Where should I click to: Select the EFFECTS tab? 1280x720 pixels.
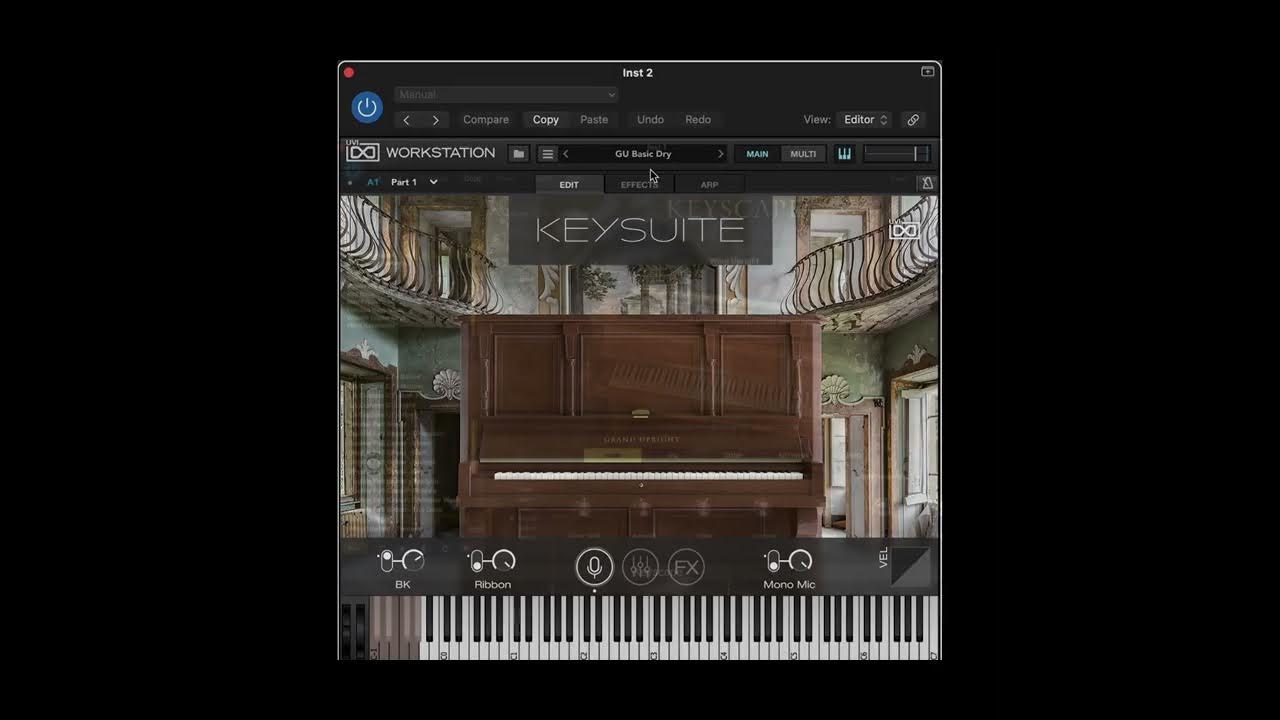639,185
